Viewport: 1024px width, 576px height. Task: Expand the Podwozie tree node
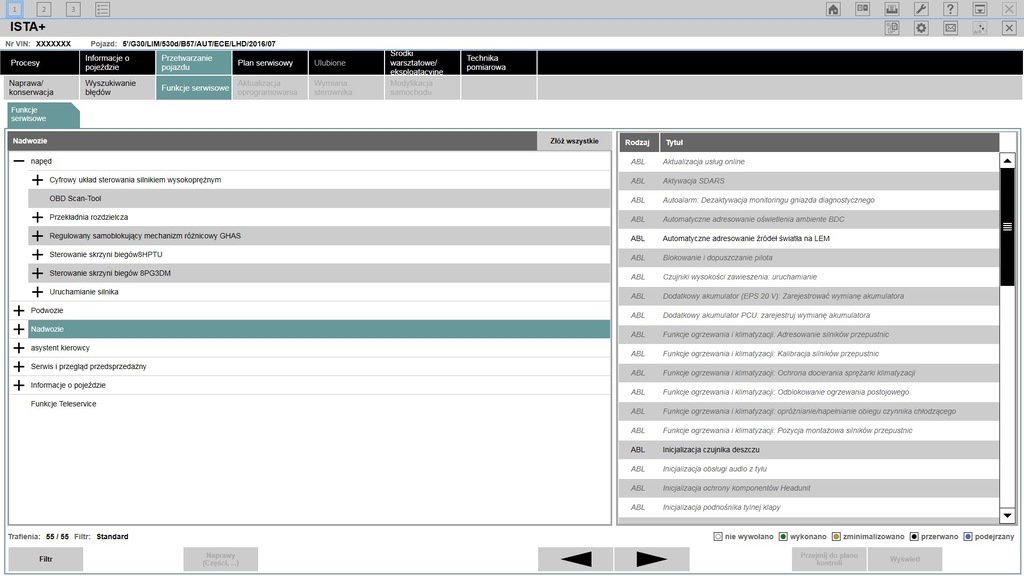pos(19,310)
